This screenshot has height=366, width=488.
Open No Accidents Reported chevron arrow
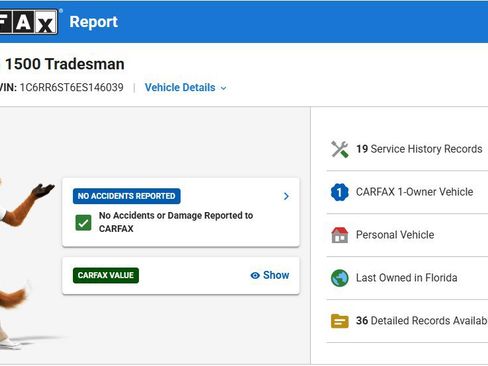(x=286, y=196)
